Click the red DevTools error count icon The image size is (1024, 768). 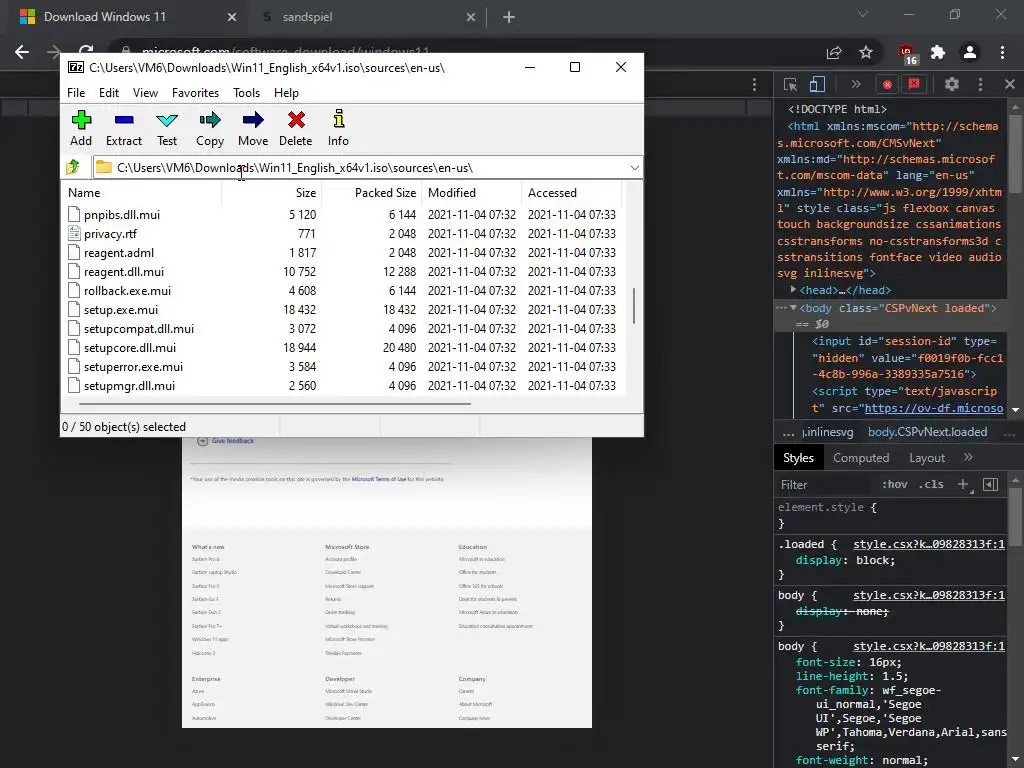pos(887,84)
